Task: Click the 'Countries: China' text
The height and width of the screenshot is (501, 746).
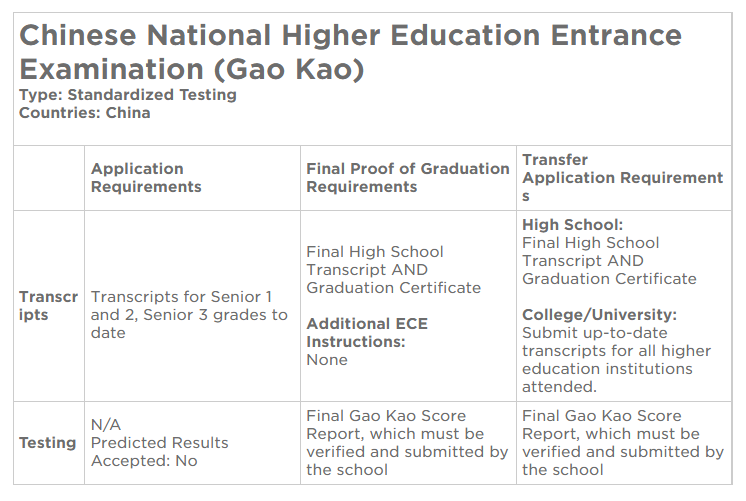Action: coord(85,113)
